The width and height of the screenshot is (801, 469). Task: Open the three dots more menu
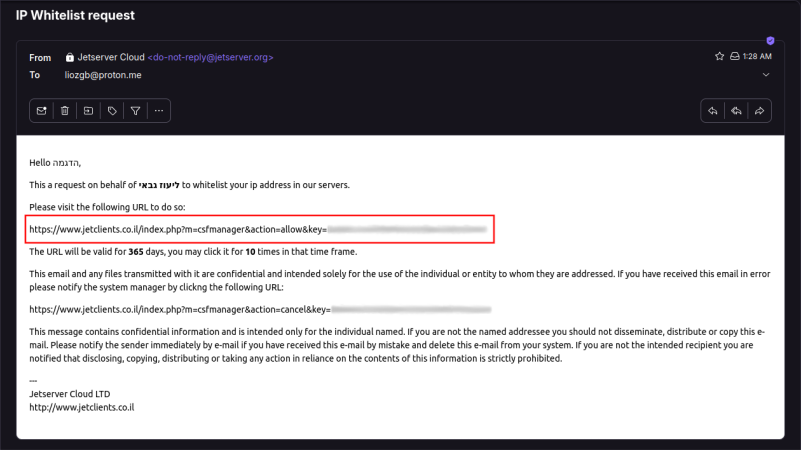[x=159, y=111]
